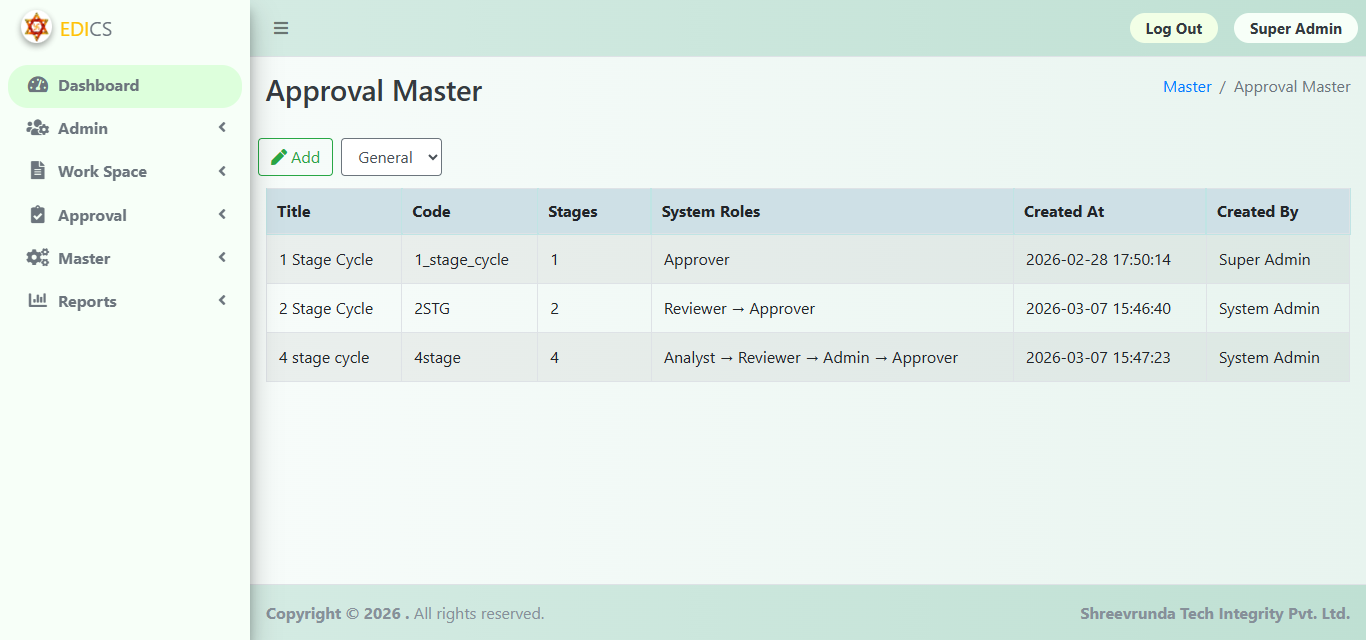Image resolution: width=1366 pixels, height=640 pixels.
Task: Toggle the hamburger sidebar menu icon
Action: [x=281, y=28]
